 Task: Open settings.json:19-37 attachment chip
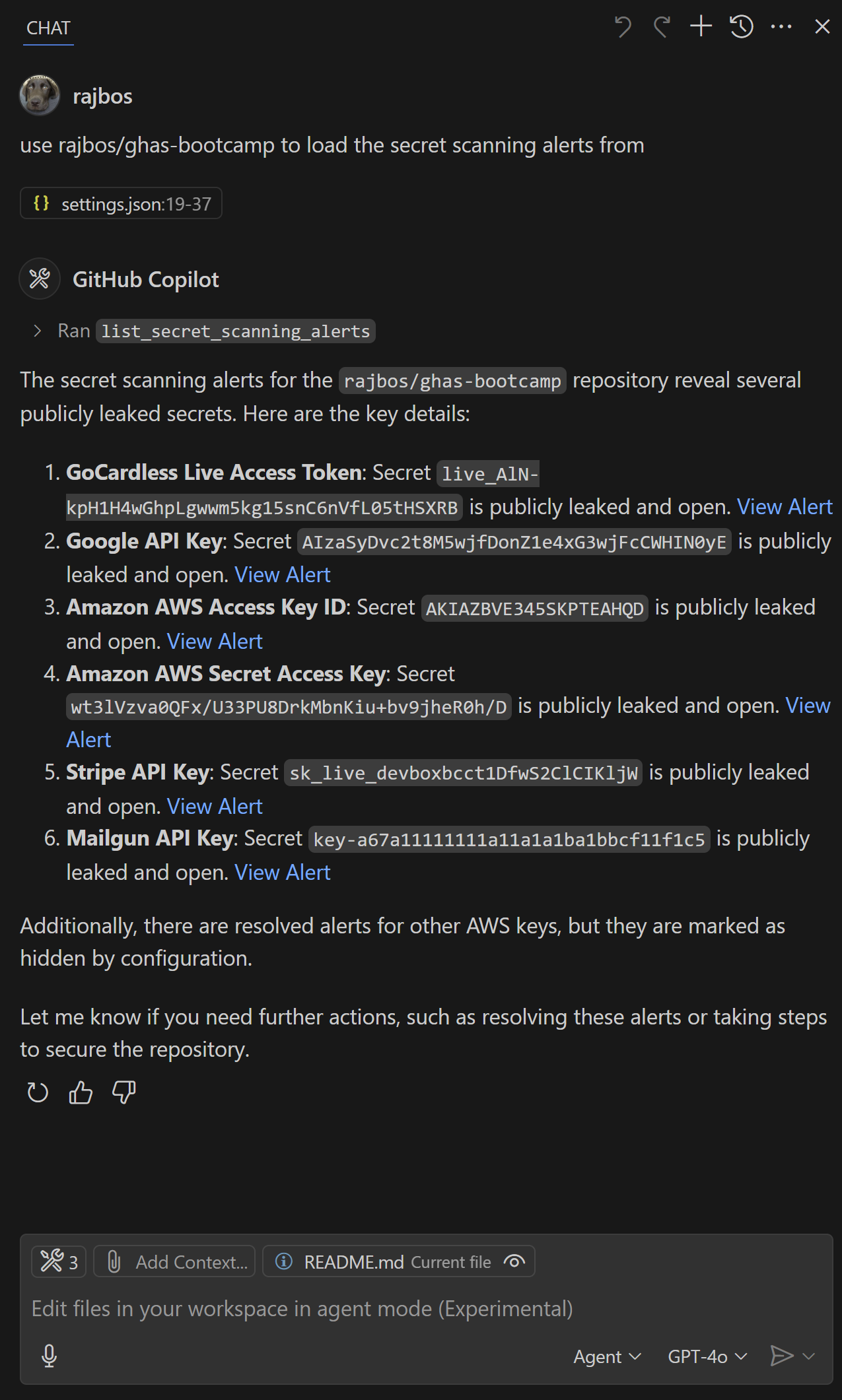pyautogui.click(x=121, y=203)
